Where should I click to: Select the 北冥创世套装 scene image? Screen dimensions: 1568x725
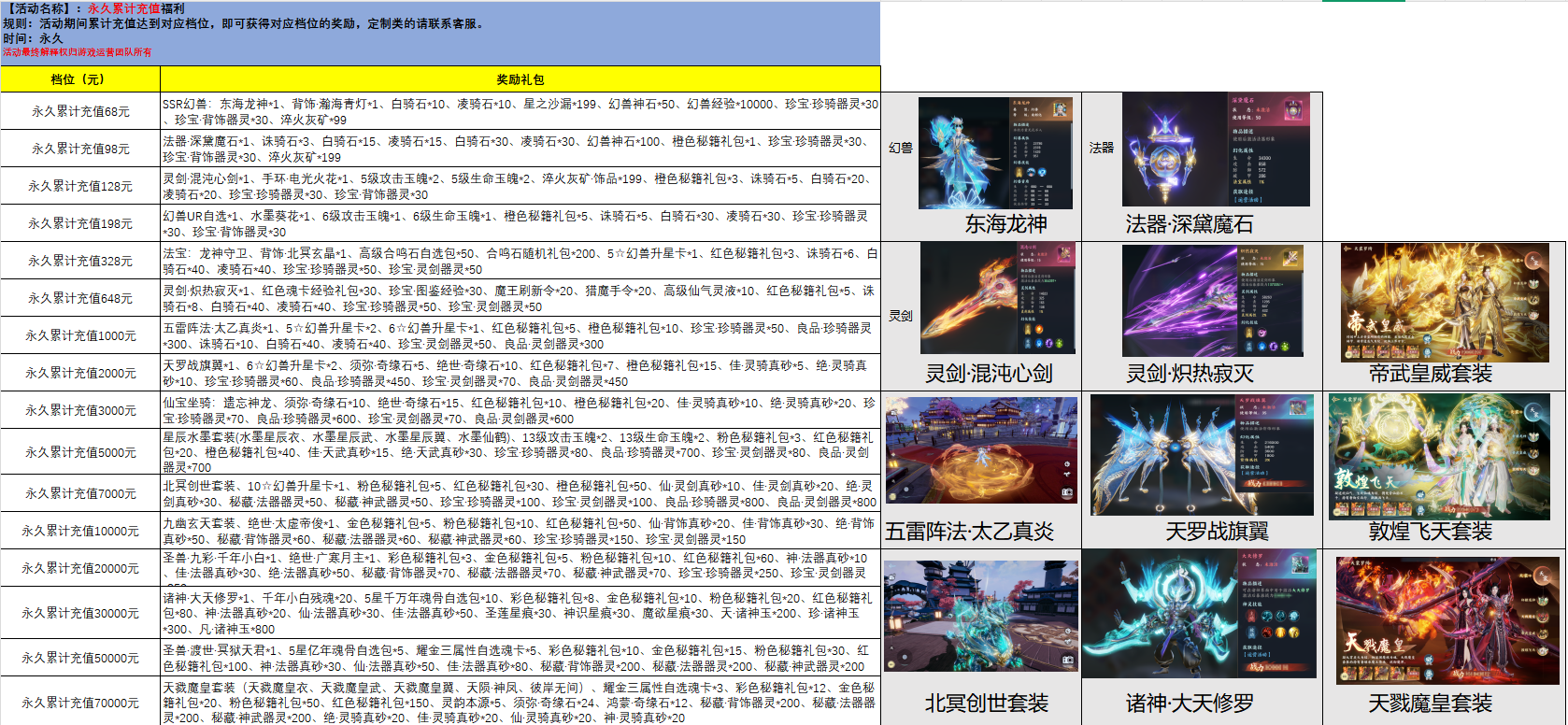tap(981, 615)
